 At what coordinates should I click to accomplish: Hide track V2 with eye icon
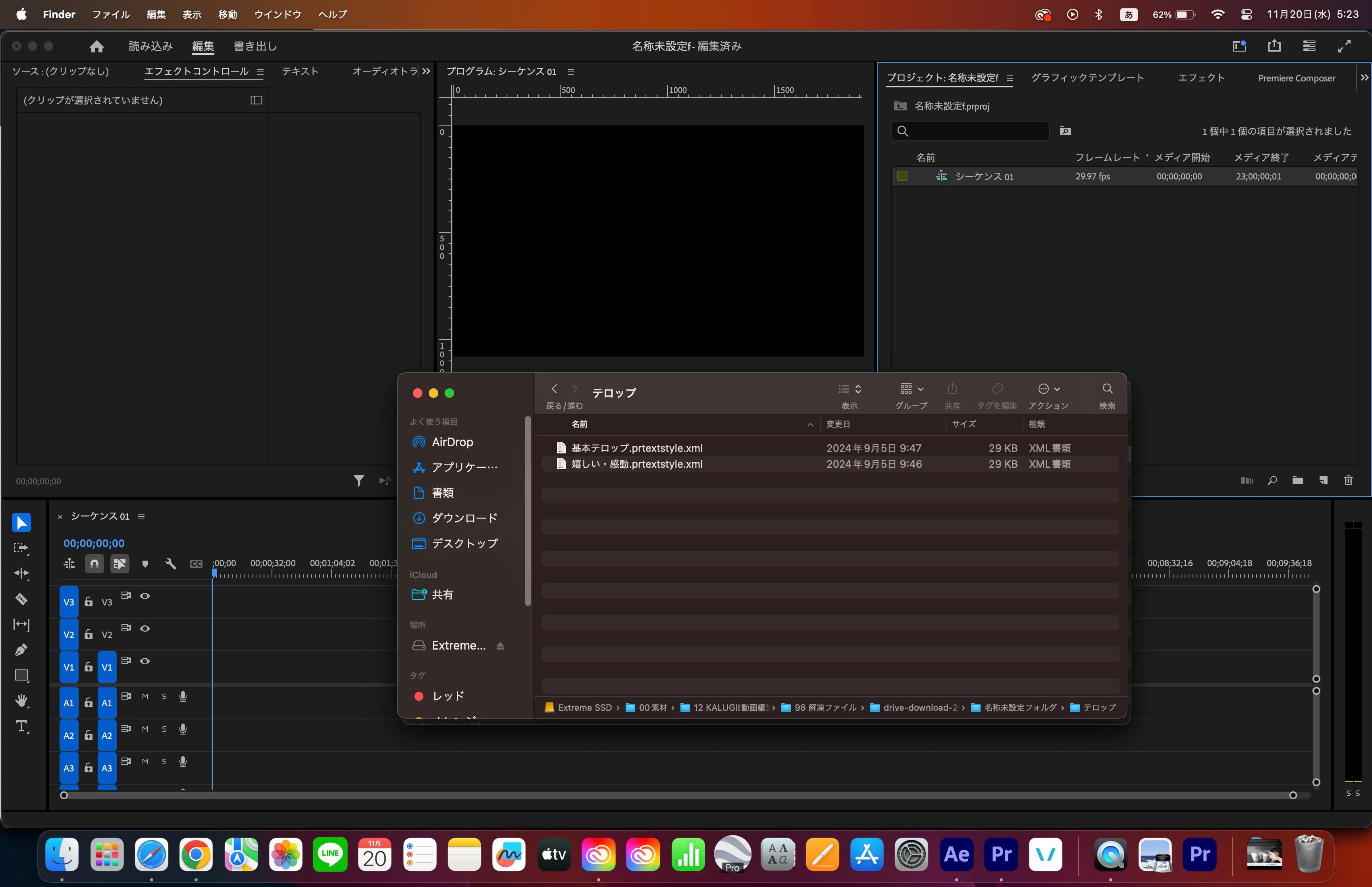click(x=145, y=629)
